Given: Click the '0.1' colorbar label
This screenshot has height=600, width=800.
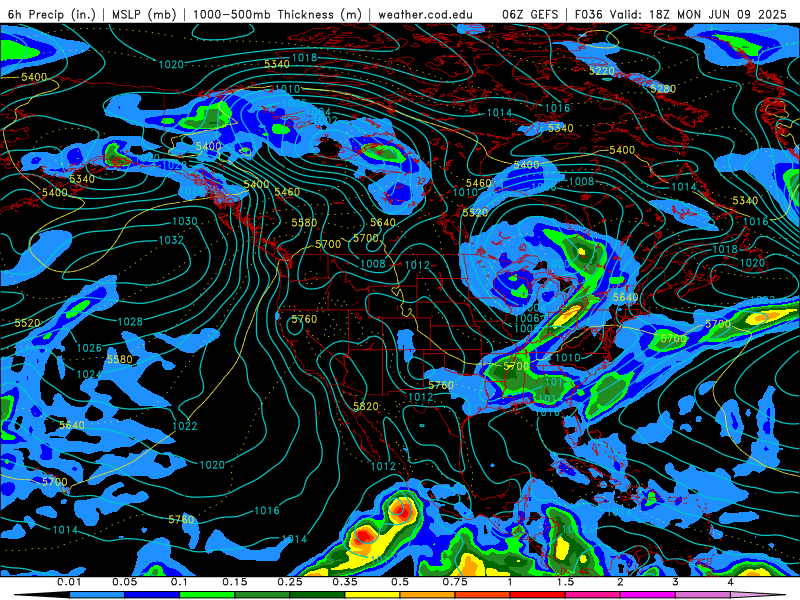Looking at the screenshot, I should (x=179, y=582).
